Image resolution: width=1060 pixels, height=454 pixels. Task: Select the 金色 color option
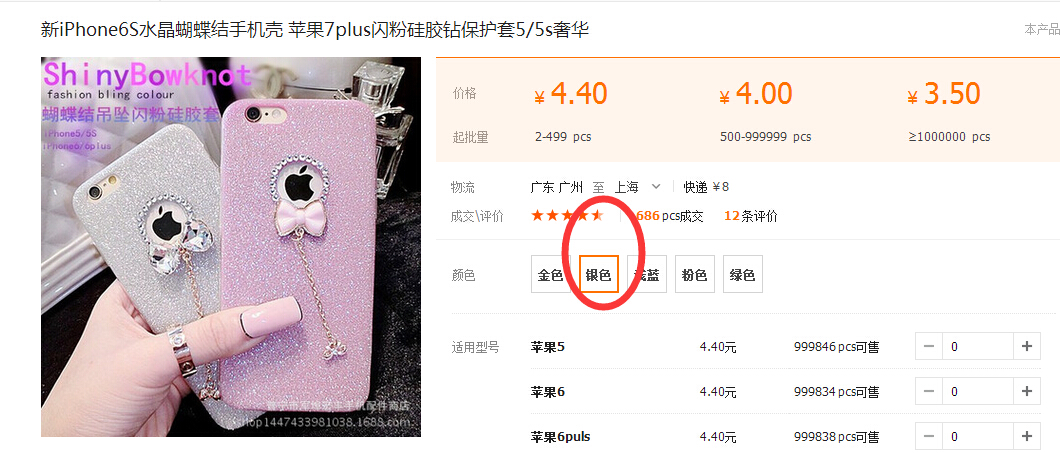pyautogui.click(x=550, y=274)
